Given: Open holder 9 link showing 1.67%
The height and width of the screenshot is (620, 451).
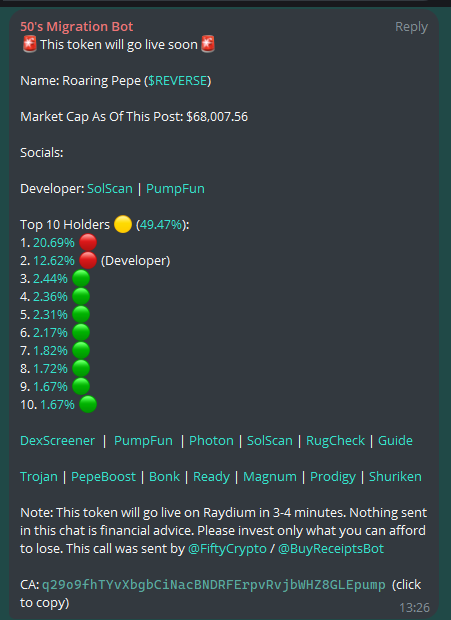Looking at the screenshot, I should click(50, 387).
